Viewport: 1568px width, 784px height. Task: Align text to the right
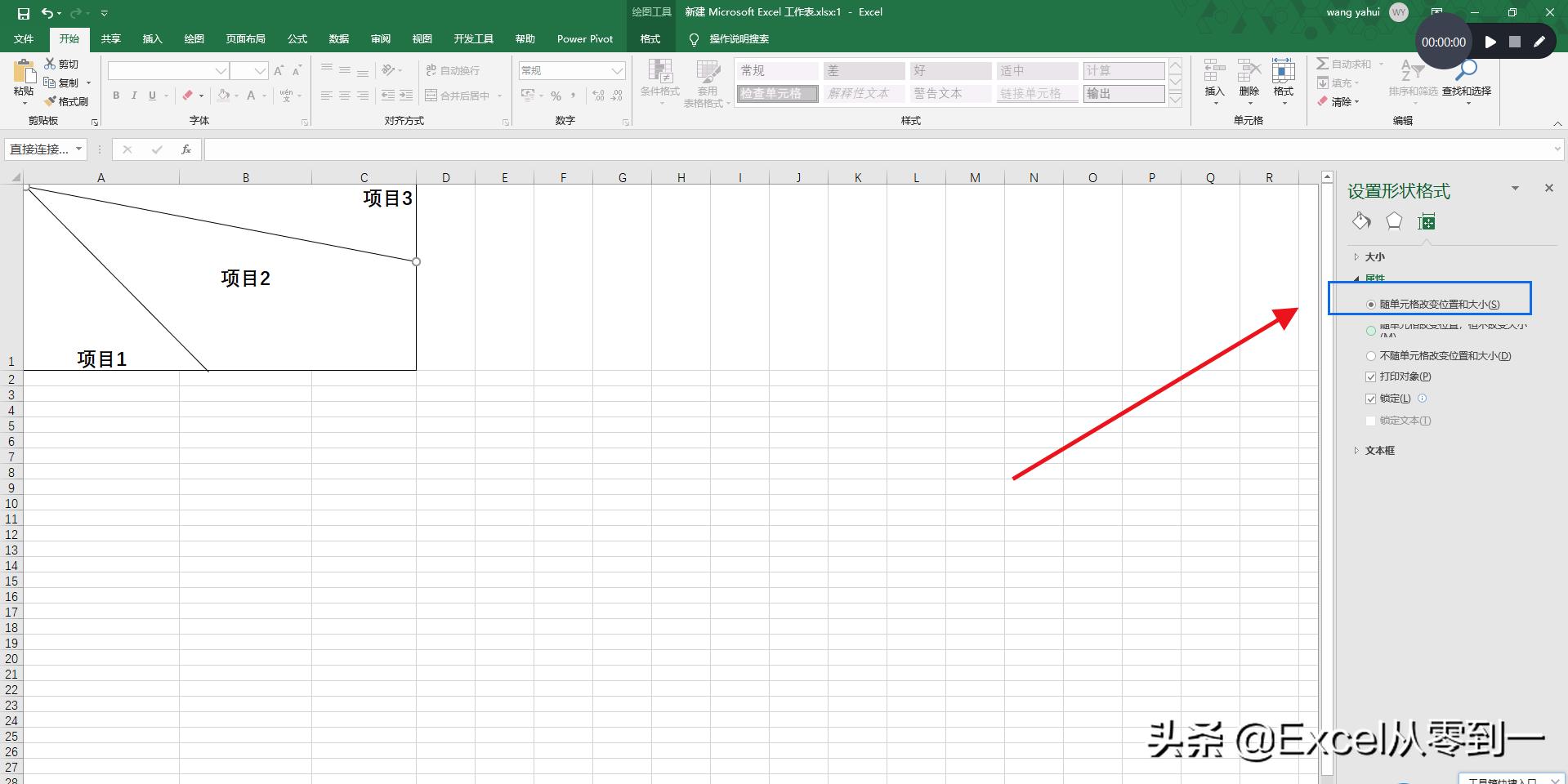(x=362, y=96)
